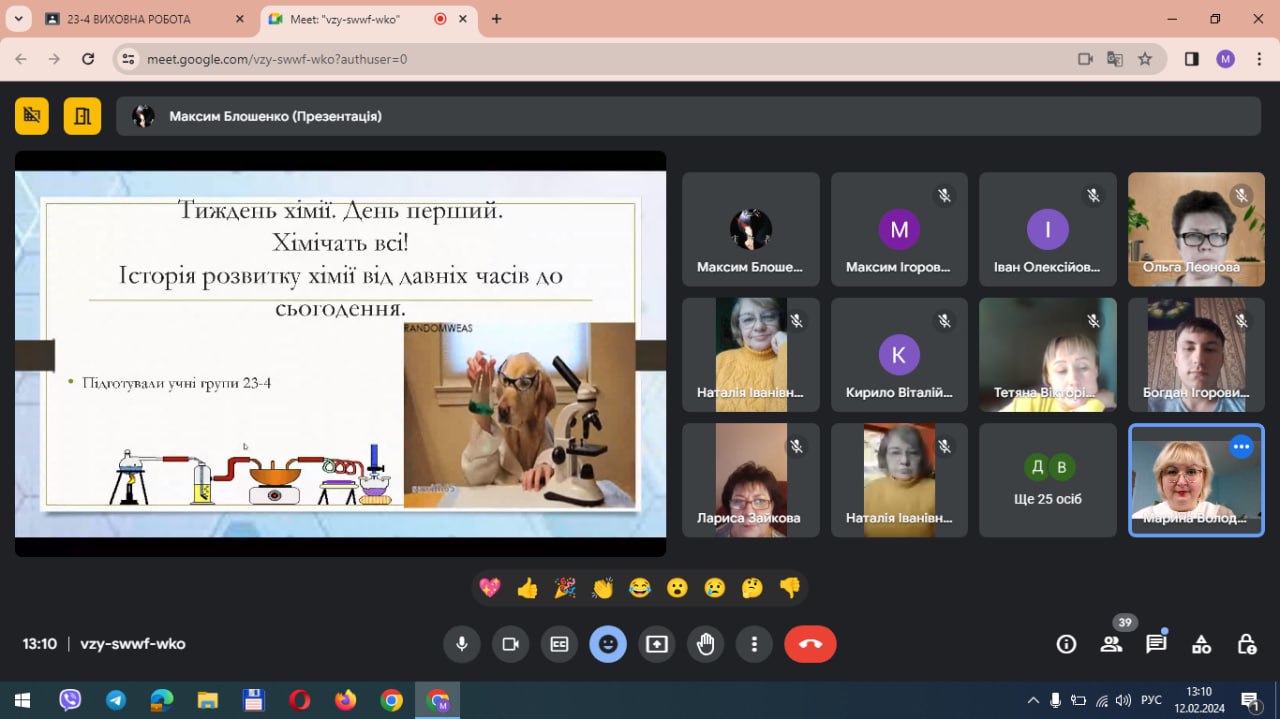The width and height of the screenshot is (1280, 719).
Task: Open more options three-dot menu
Action: click(x=755, y=644)
